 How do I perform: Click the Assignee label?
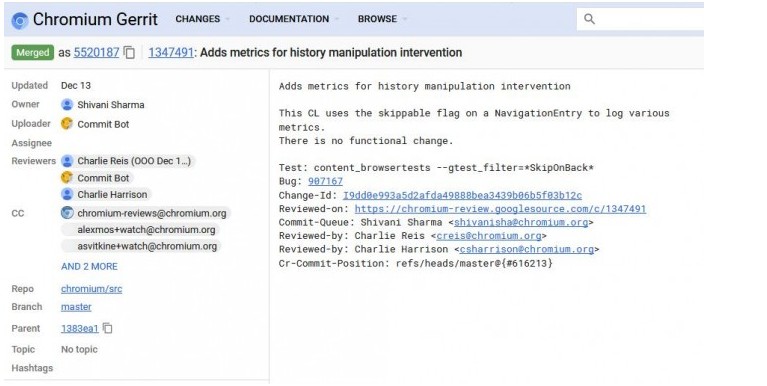32,143
